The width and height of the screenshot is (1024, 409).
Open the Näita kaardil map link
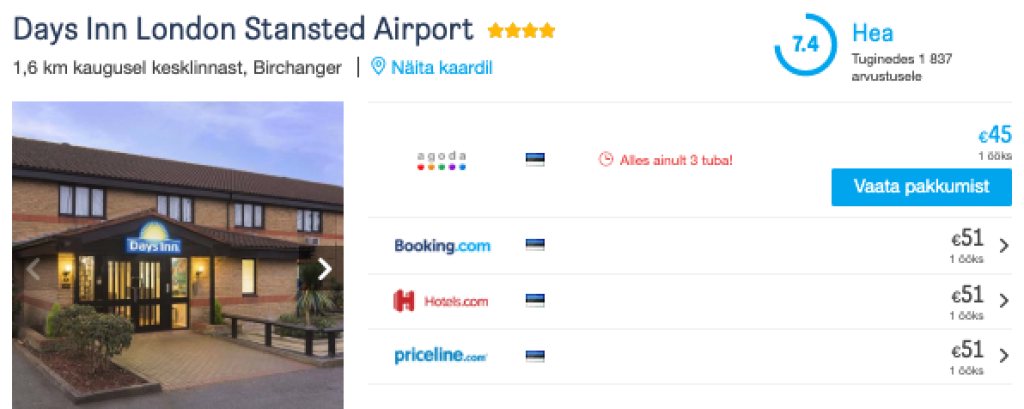pyautogui.click(x=441, y=67)
